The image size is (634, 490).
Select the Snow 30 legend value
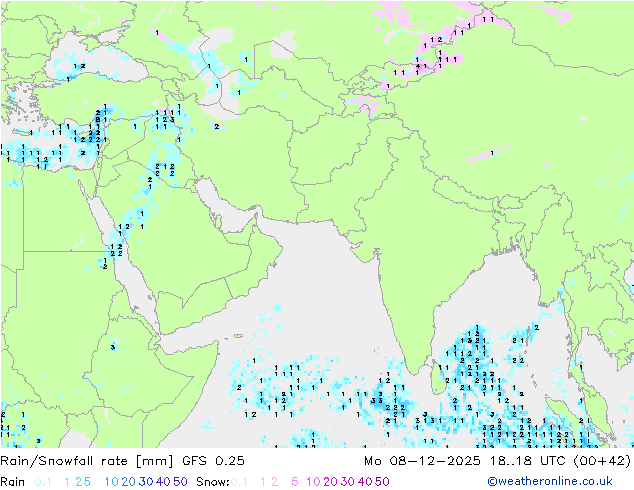point(348,482)
